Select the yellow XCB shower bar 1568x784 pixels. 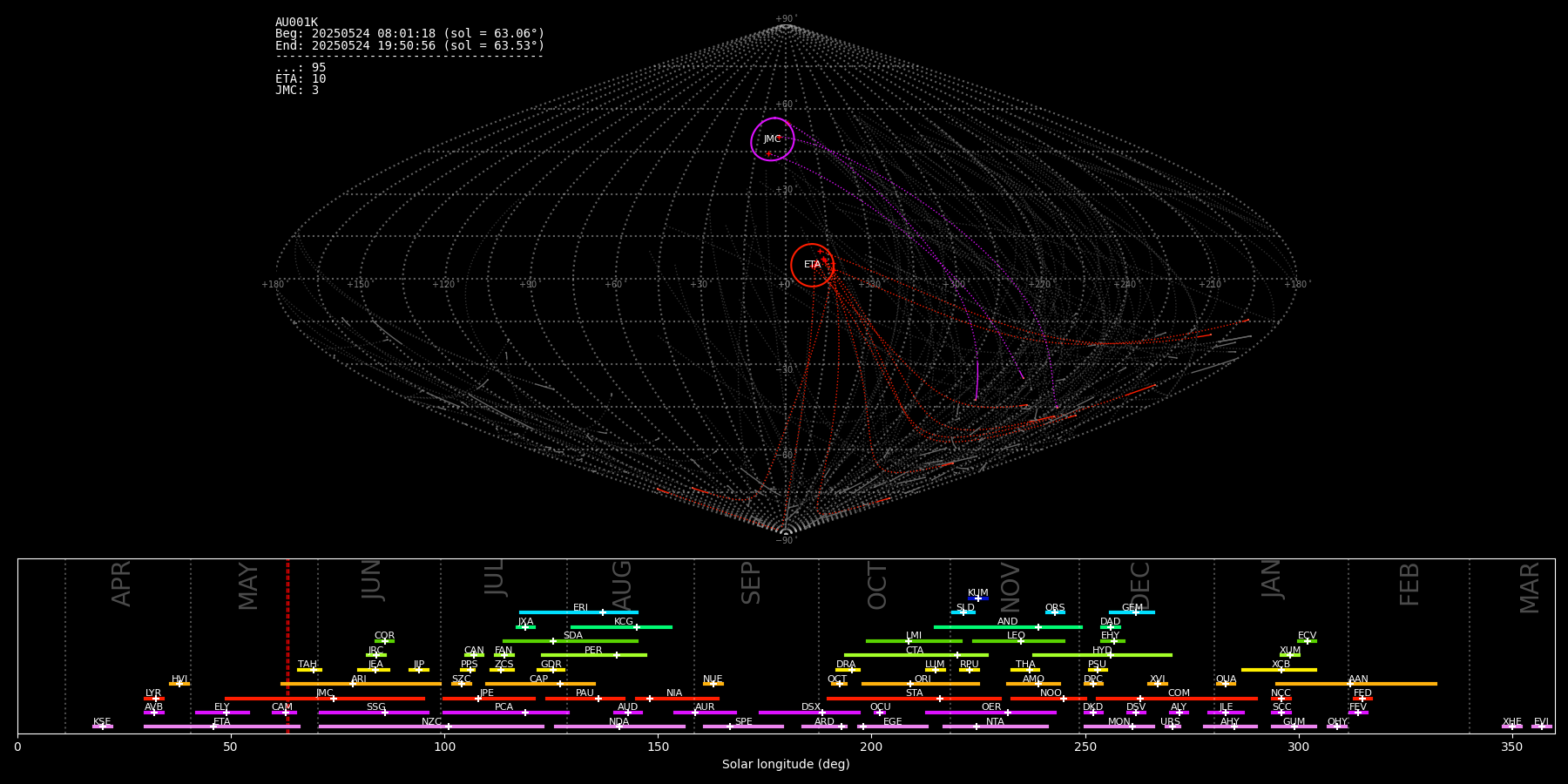coord(1279,670)
